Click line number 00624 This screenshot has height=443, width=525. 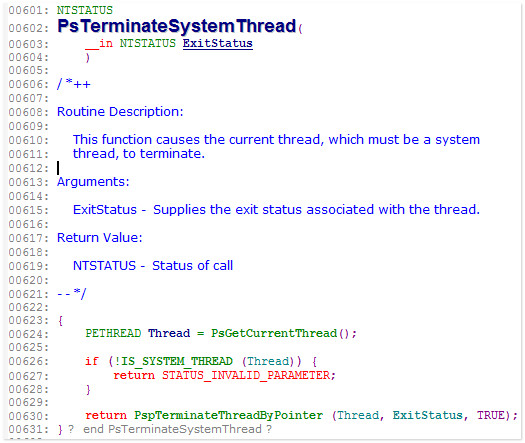(28, 334)
